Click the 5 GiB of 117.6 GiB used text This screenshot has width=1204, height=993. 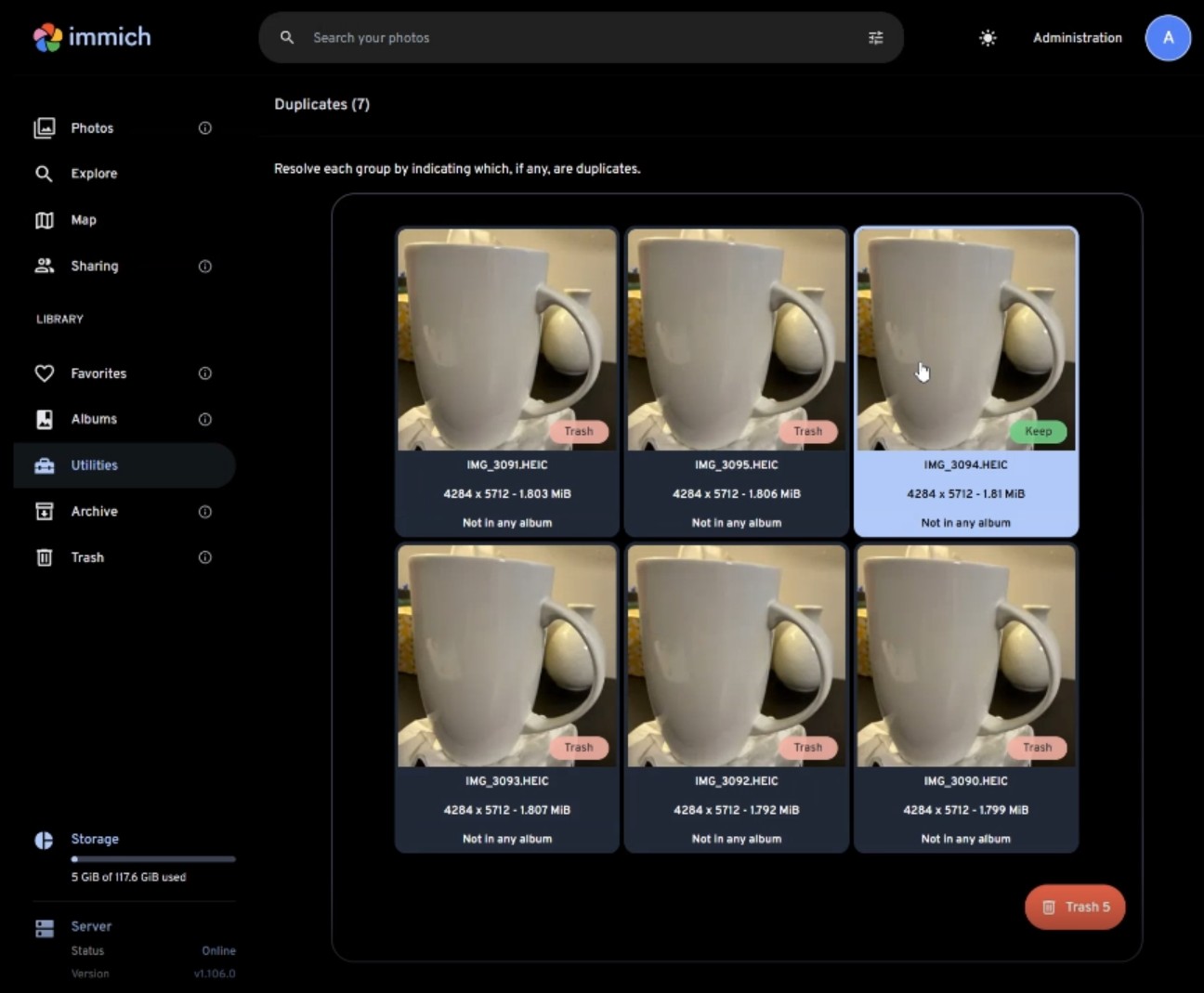[128, 877]
